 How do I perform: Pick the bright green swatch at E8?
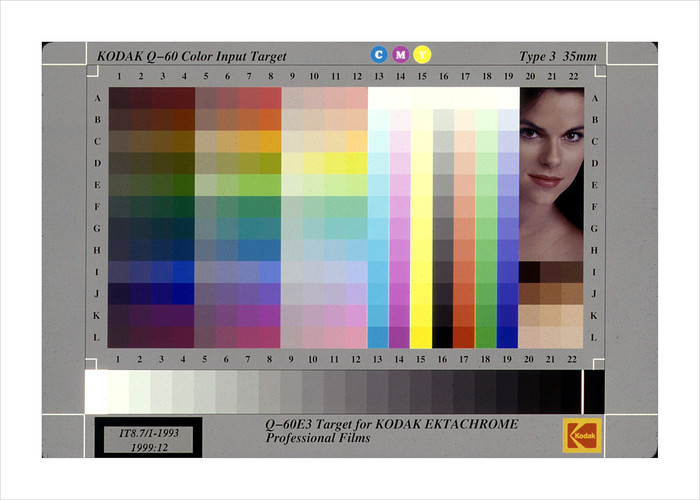pyautogui.click(x=271, y=185)
